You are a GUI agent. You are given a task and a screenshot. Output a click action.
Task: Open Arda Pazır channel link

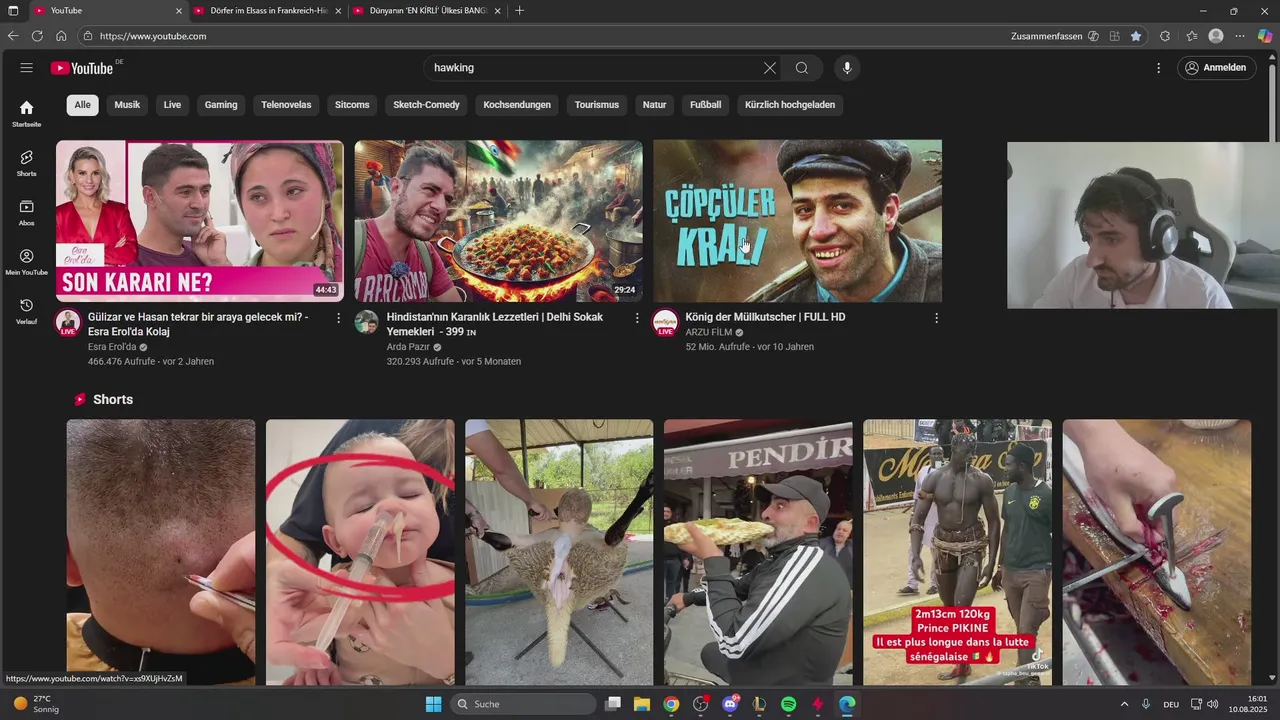[x=408, y=347]
